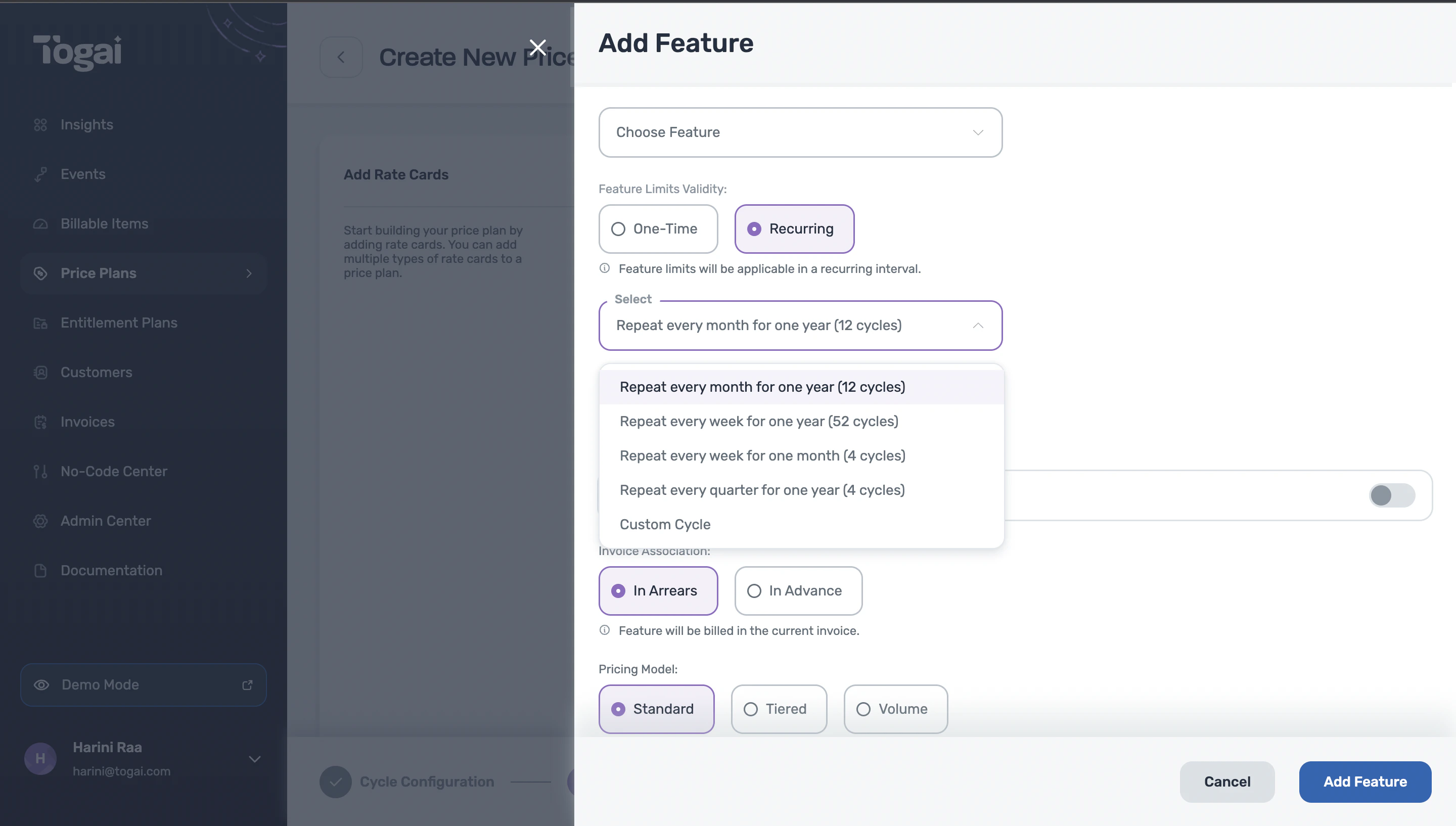1456x826 pixels.
Task: Pick Repeat every week for one year option
Action: tap(758, 422)
